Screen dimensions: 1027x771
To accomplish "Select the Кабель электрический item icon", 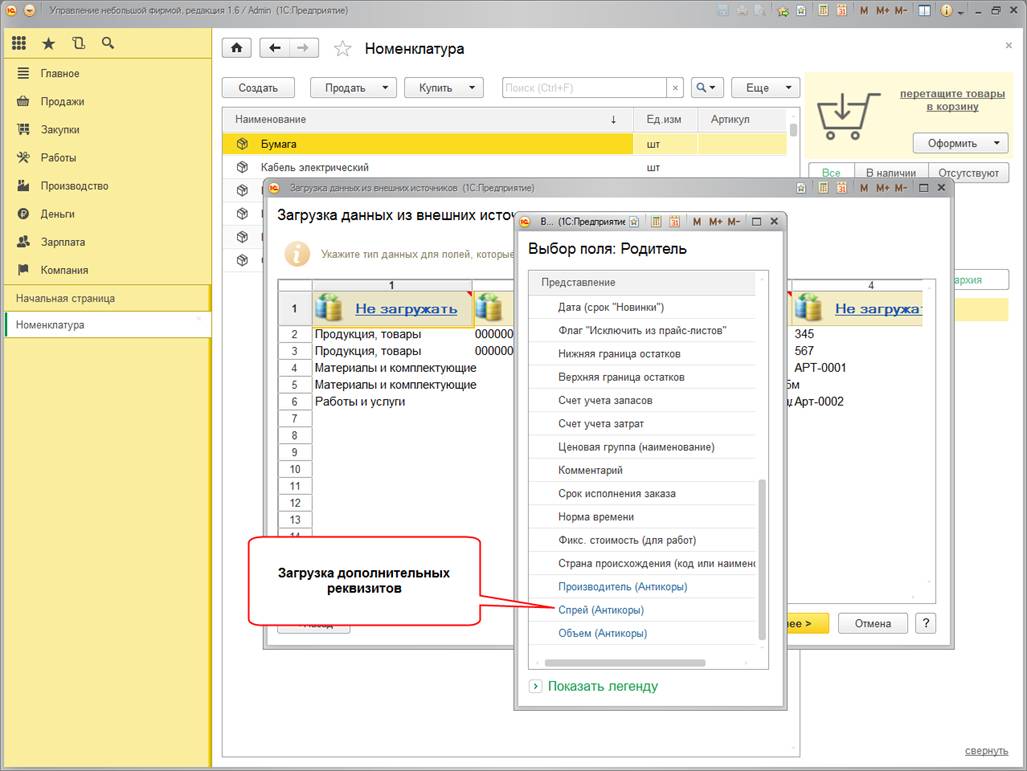I will [242, 167].
